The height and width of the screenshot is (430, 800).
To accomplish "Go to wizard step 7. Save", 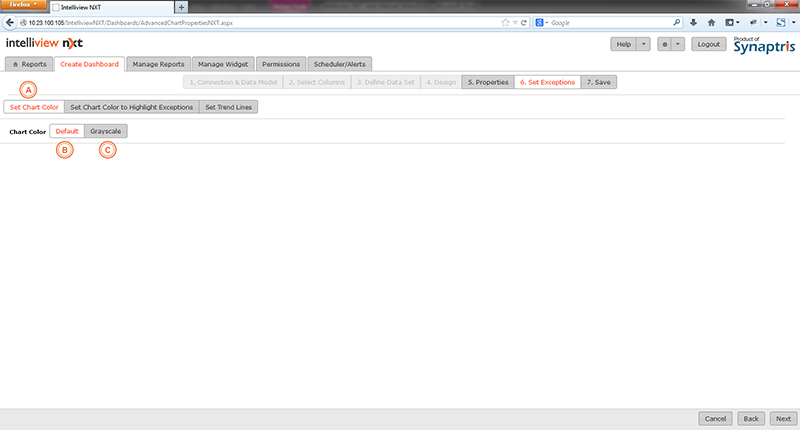I will tap(598, 82).
